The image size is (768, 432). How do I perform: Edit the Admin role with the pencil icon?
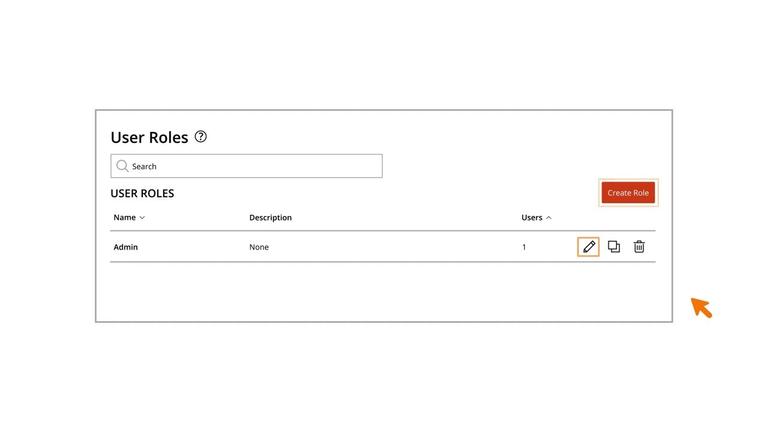pyautogui.click(x=588, y=247)
